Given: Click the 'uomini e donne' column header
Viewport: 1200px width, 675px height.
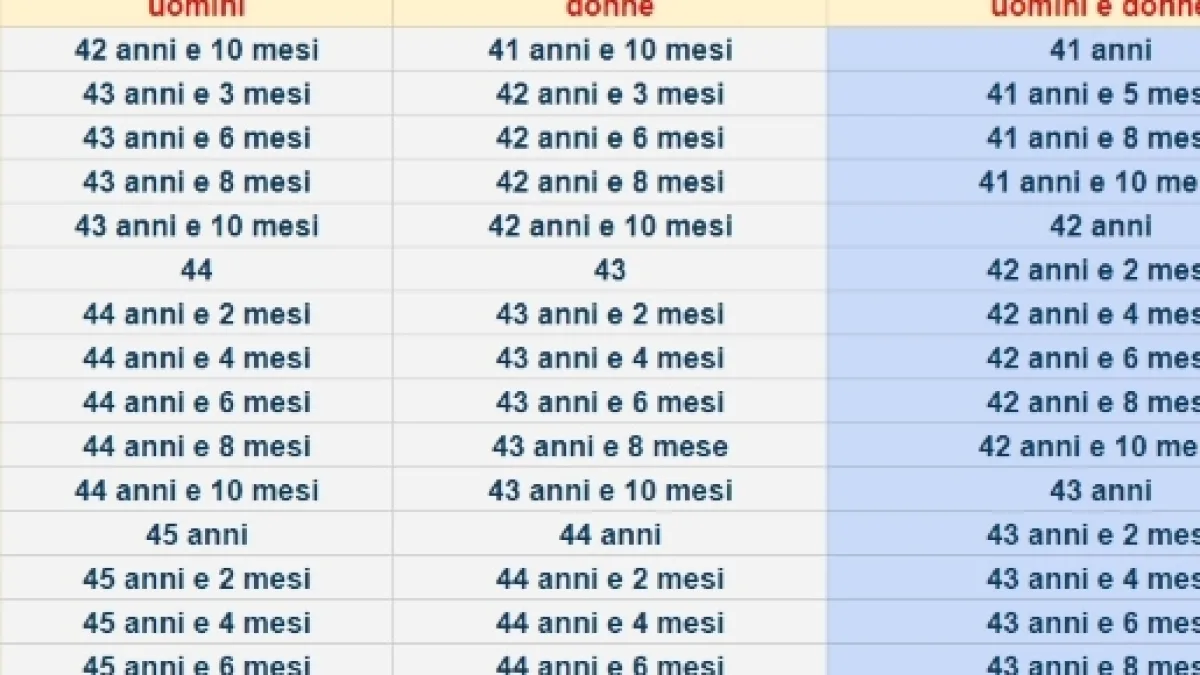Looking at the screenshot, I should [1095, 9].
